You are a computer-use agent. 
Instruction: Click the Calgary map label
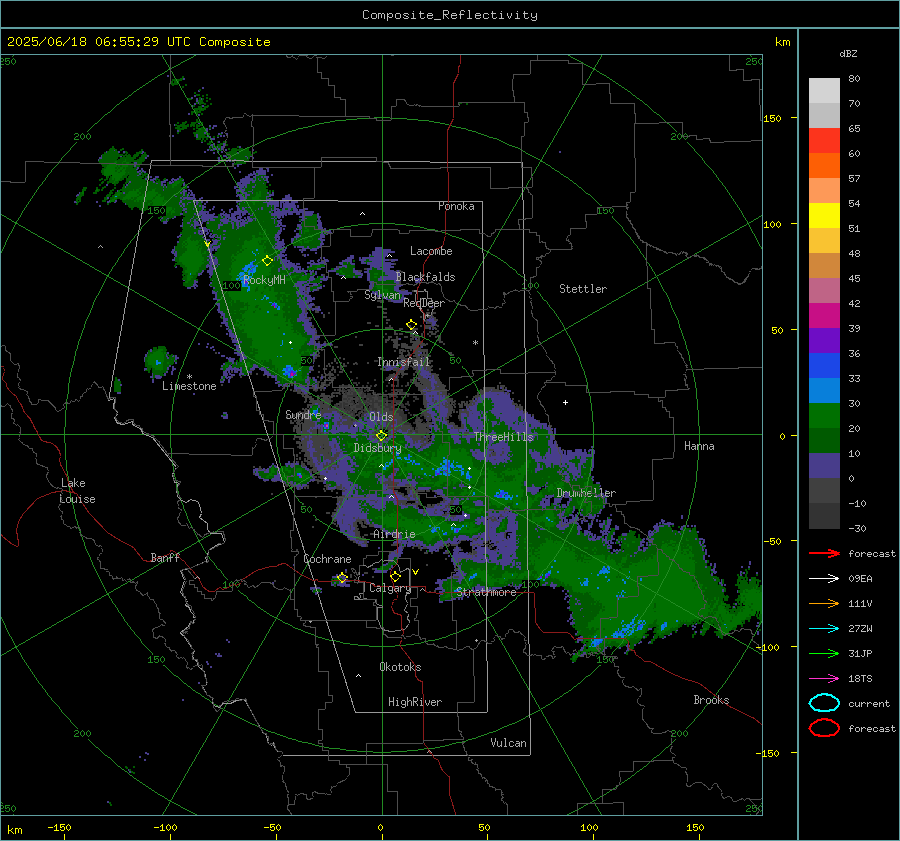[390, 588]
